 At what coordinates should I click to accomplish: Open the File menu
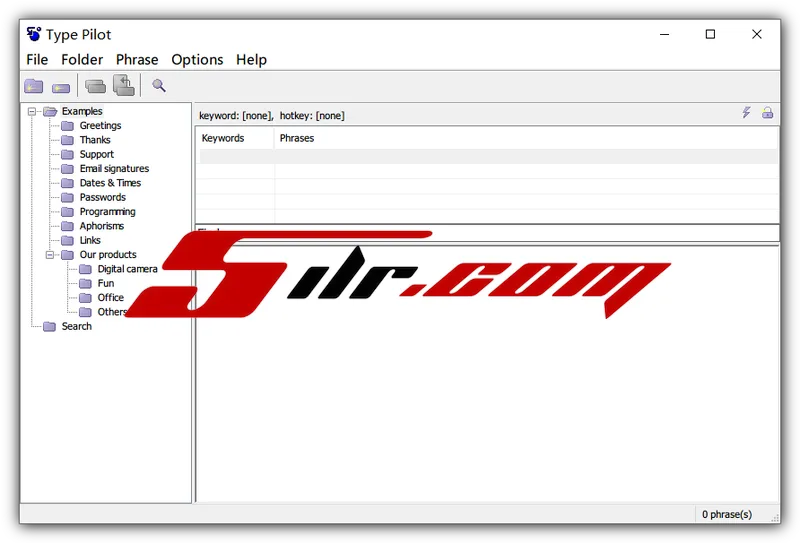point(37,60)
